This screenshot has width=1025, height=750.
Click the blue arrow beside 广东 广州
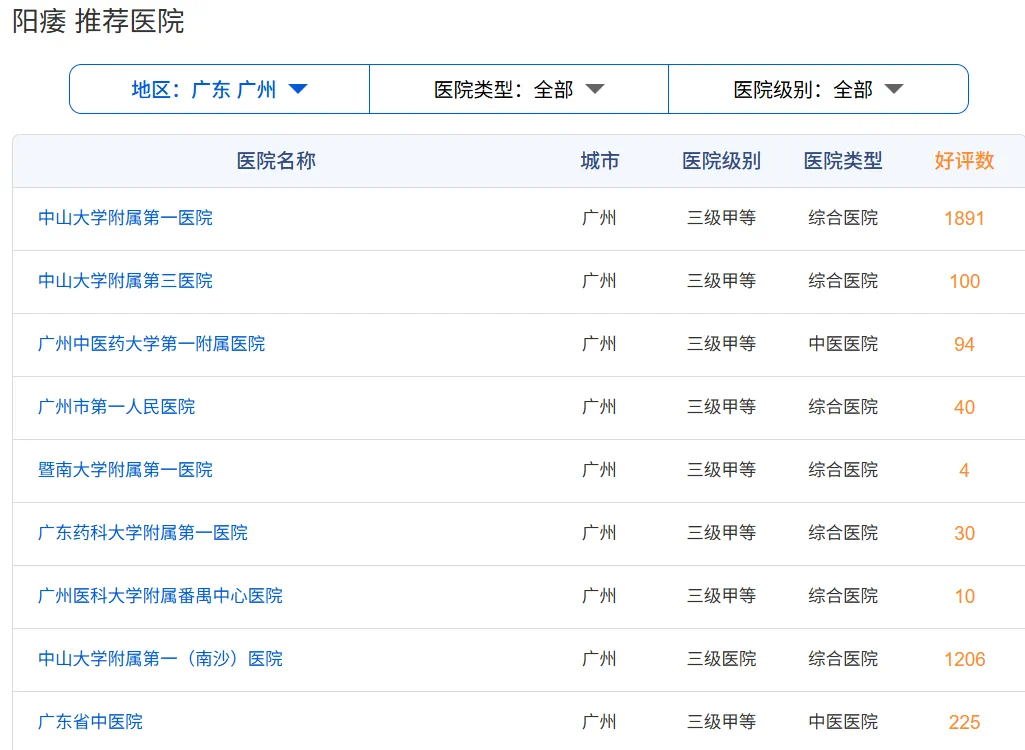298,89
